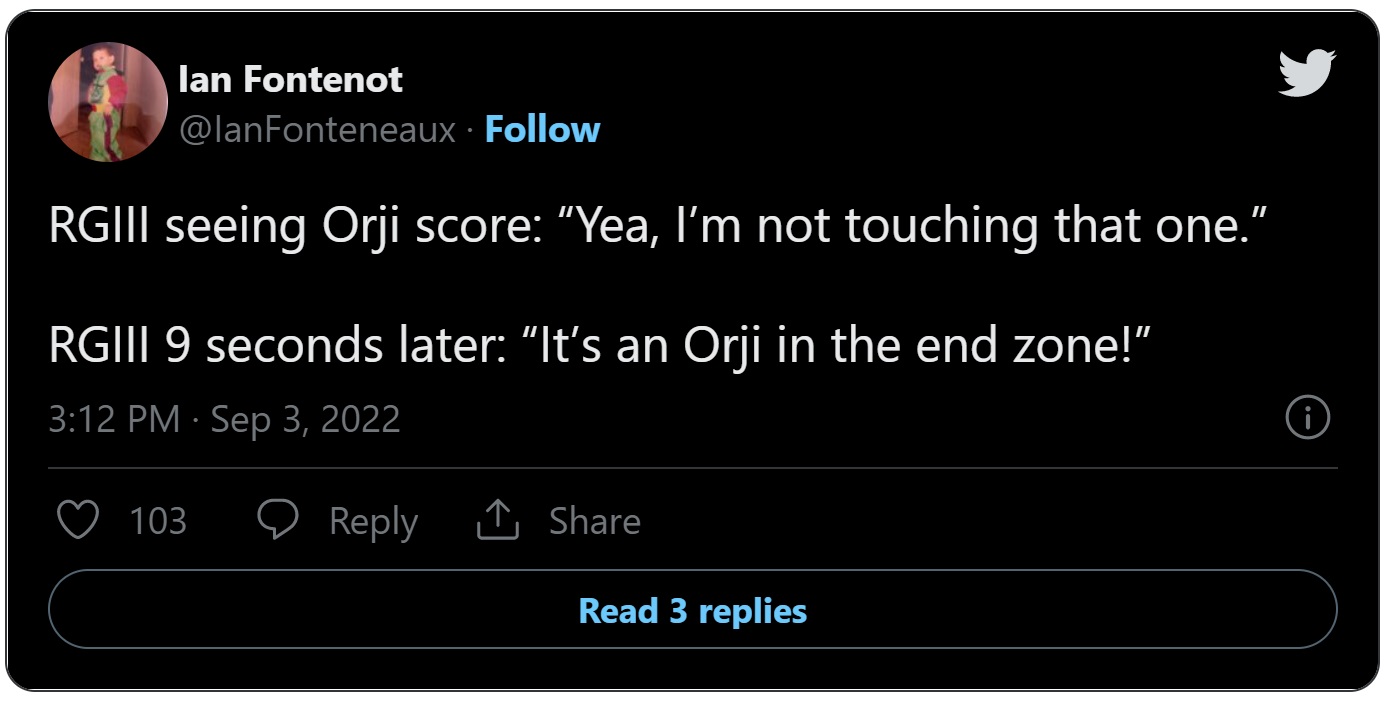Click the Reply label text
The image size is (1391, 705).
point(372,519)
